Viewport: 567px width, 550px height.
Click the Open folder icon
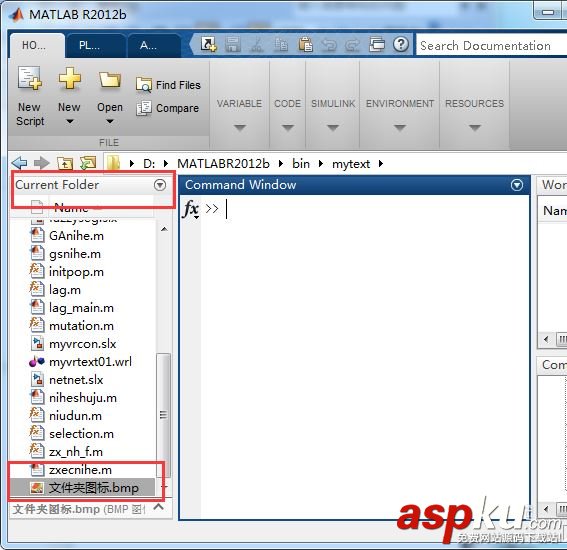coord(110,79)
